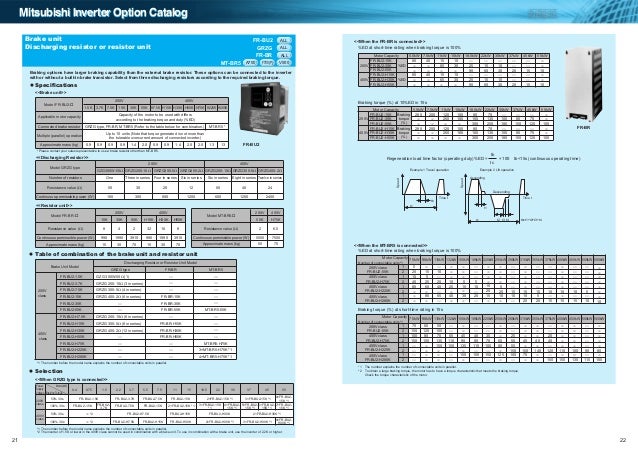Click the 'Selection' section heading
This screenshot has width=638, height=452.
click(x=48, y=371)
